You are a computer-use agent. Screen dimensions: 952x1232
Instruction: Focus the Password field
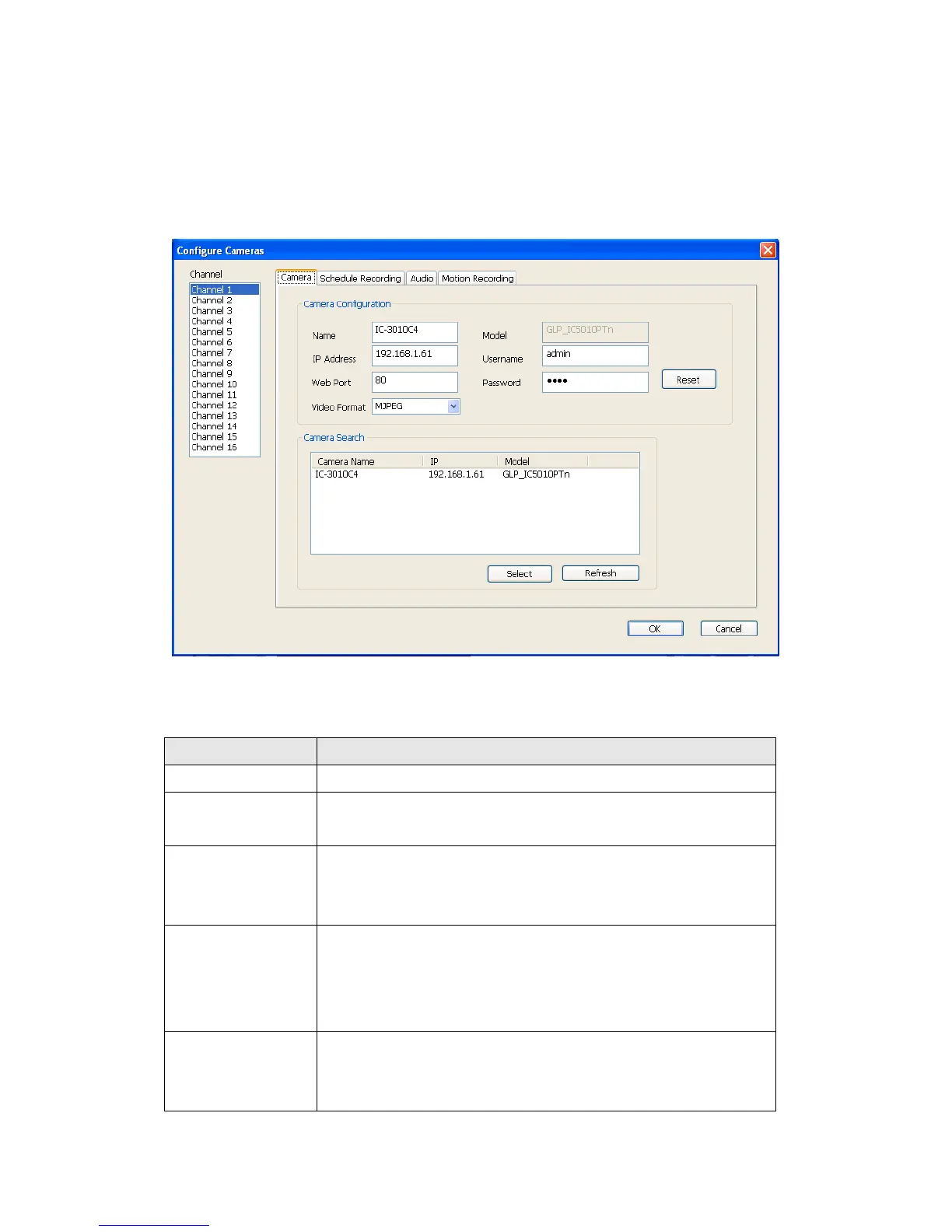tap(595, 382)
